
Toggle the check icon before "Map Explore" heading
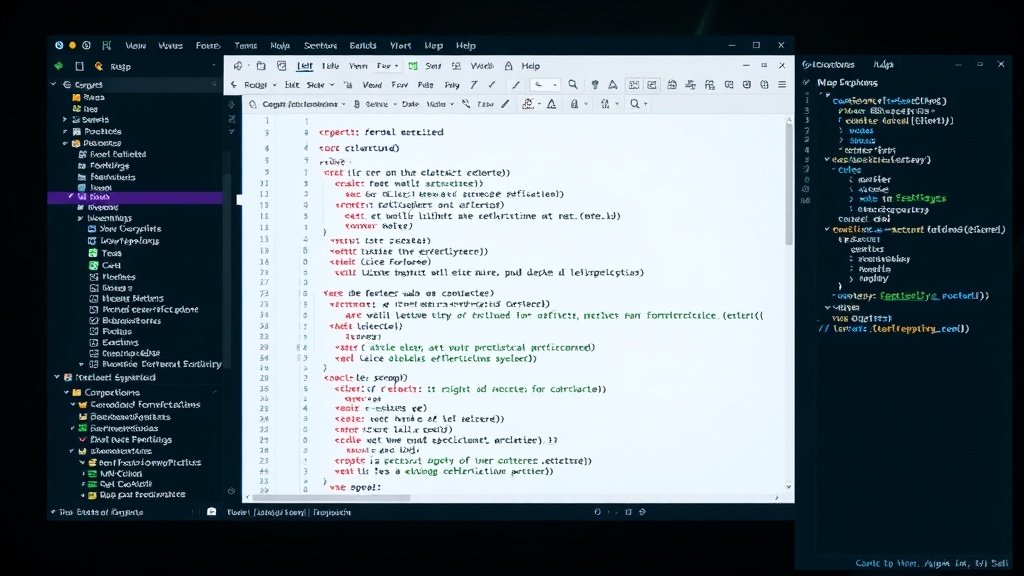click(807, 83)
